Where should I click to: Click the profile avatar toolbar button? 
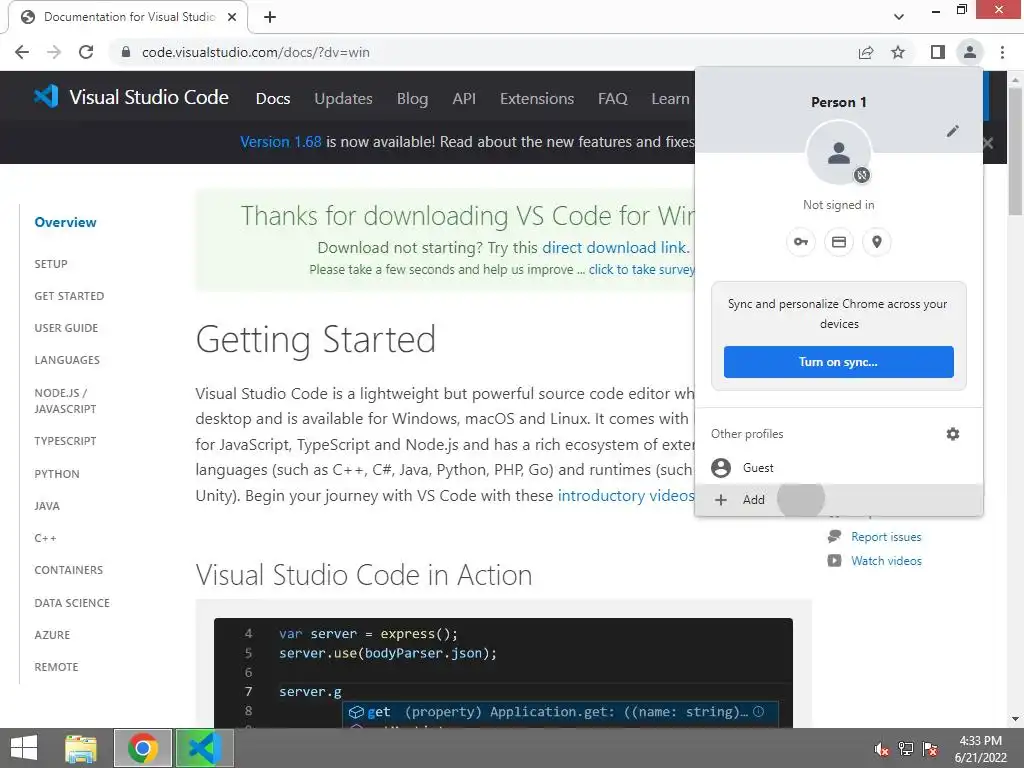click(970, 52)
